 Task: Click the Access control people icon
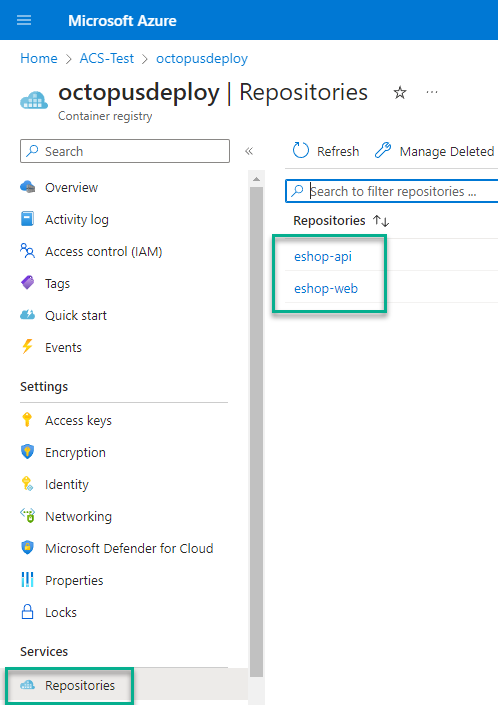pos(27,251)
